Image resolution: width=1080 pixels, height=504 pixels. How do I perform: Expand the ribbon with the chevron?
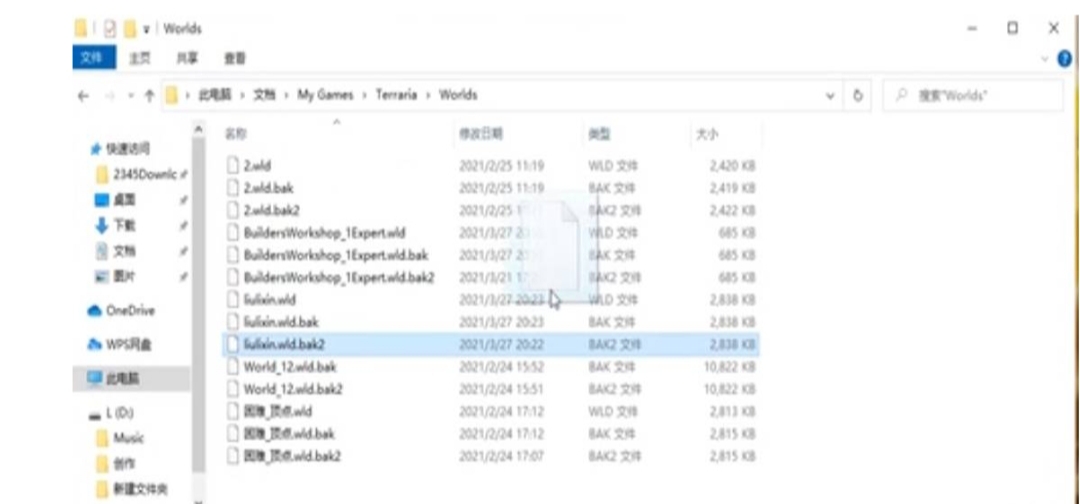click(1046, 59)
